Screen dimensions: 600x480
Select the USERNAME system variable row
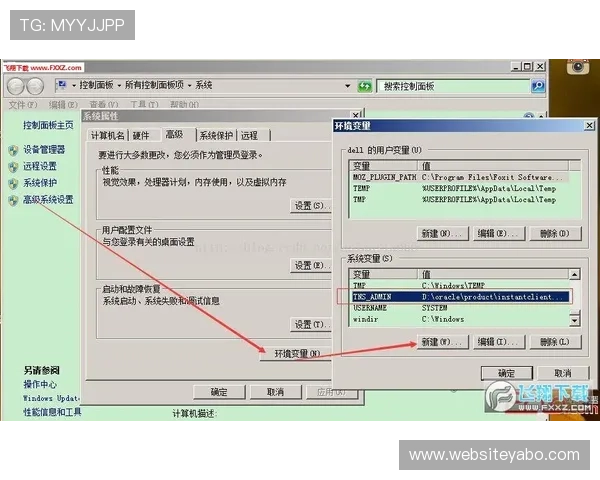point(460,308)
